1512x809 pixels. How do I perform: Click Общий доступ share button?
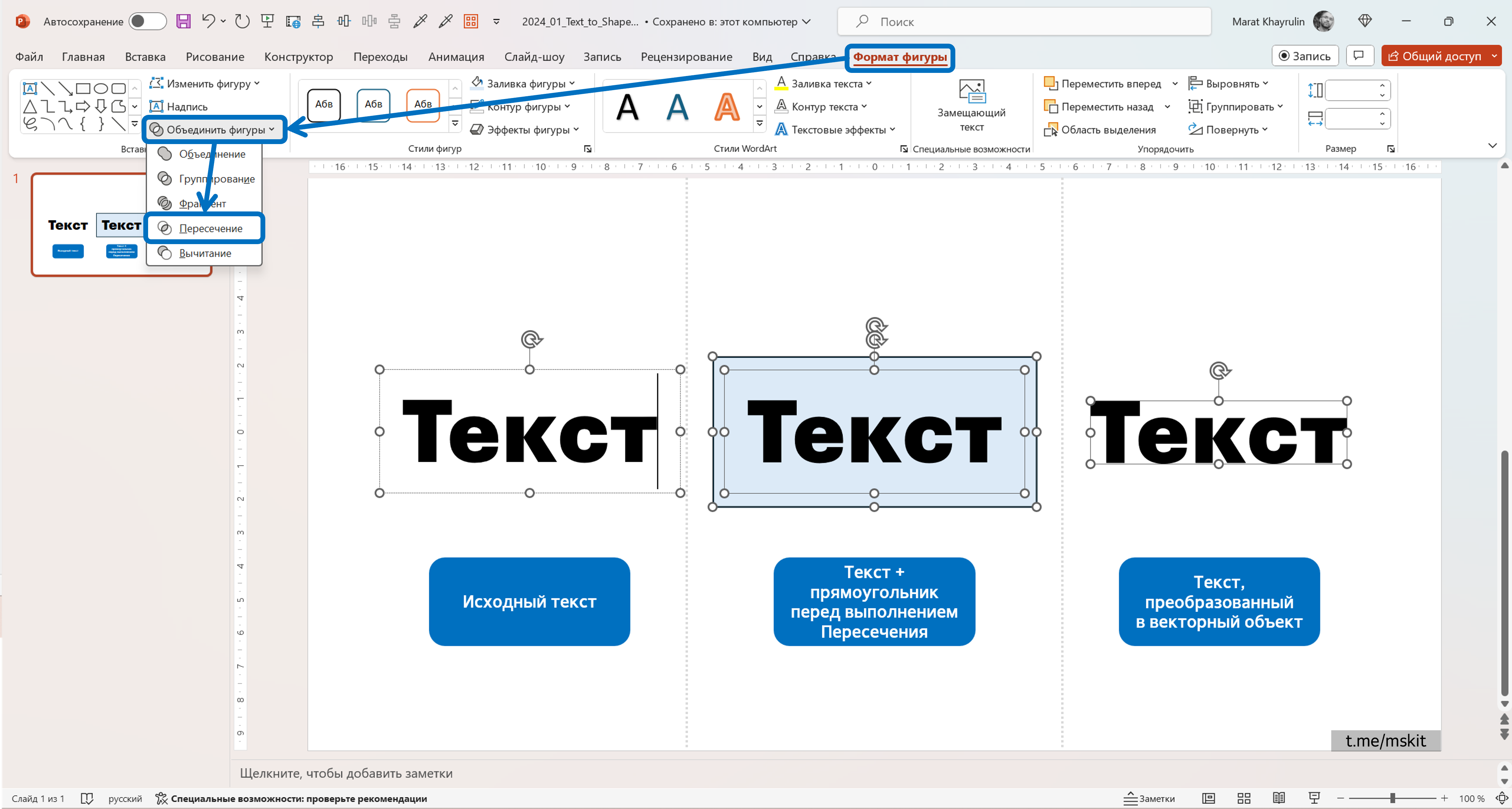(x=1435, y=56)
